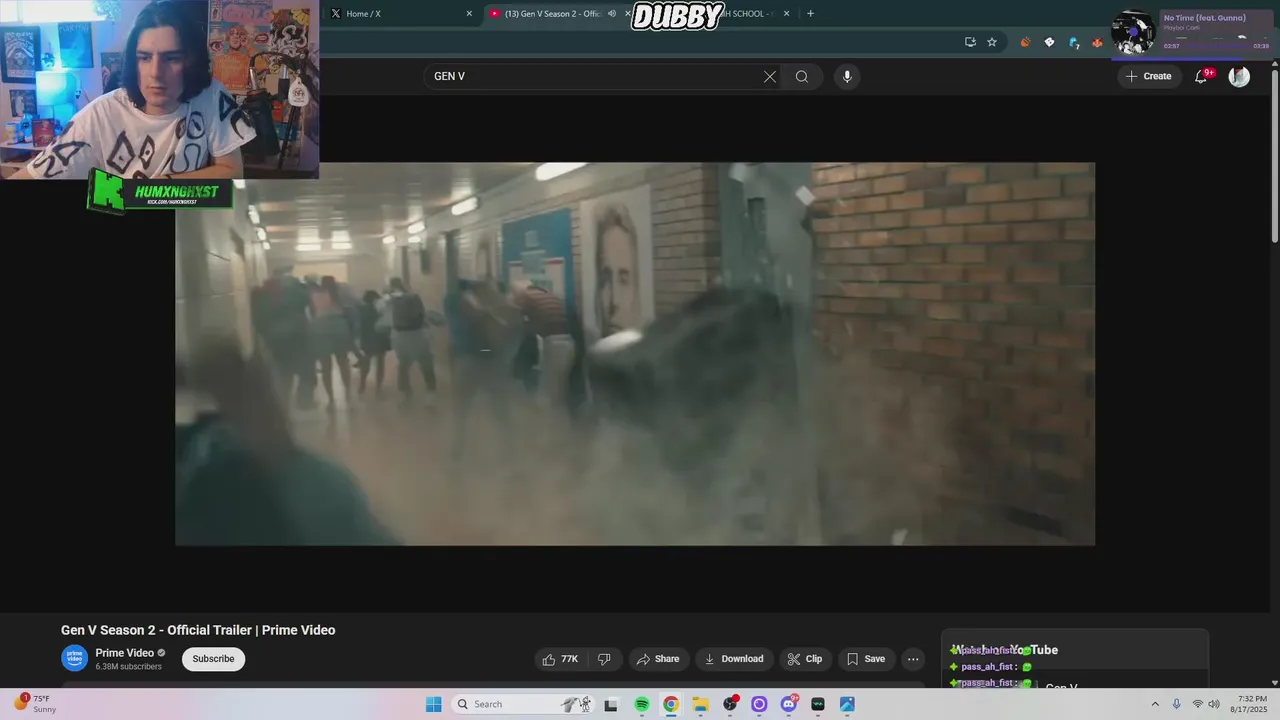Save the video to a playlist

[866, 659]
